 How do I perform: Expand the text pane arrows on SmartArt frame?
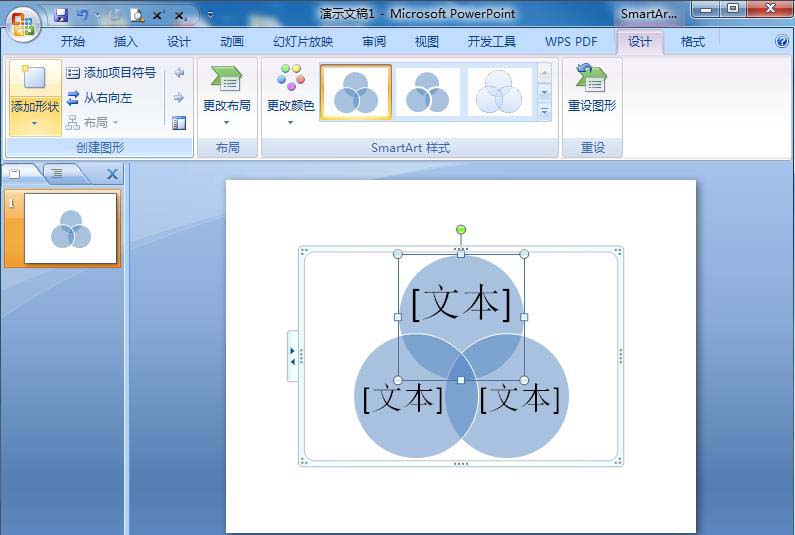pos(292,356)
